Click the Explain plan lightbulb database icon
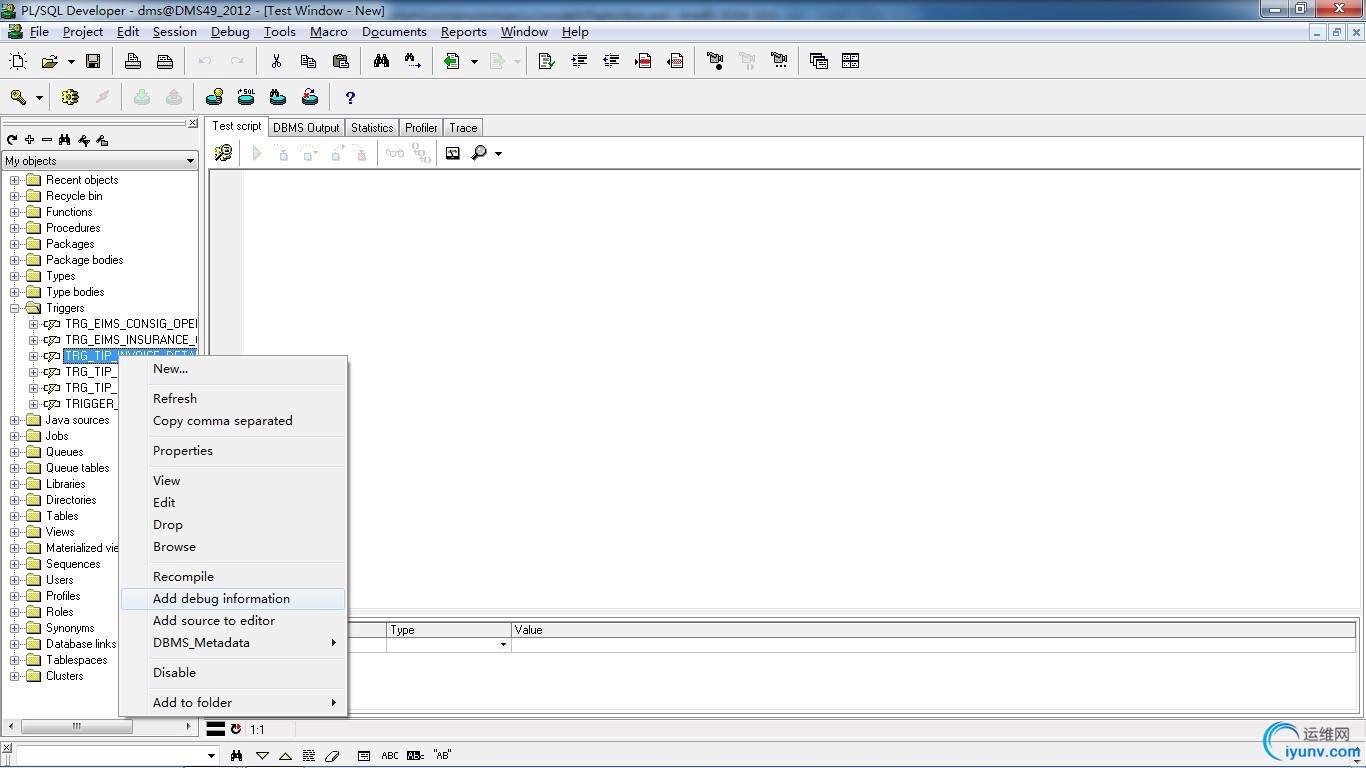This screenshot has height=768, width=1366. pos(214,97)
